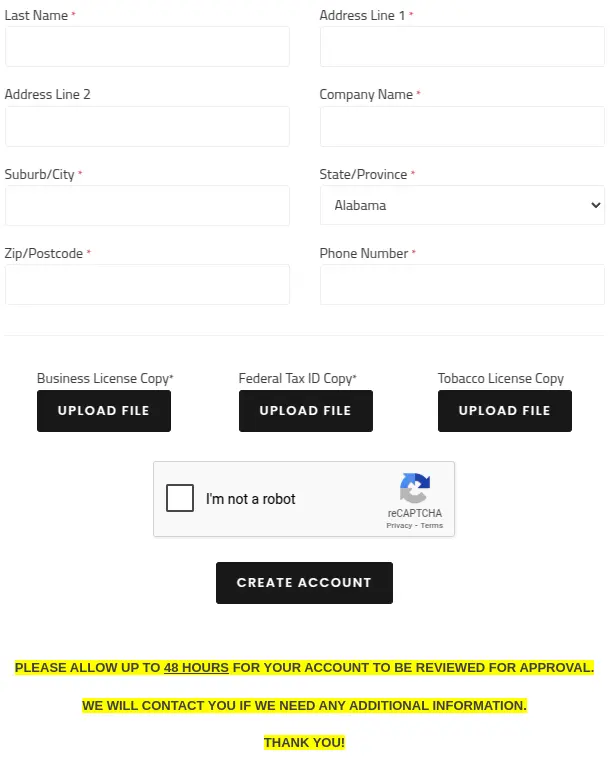Image resolution: width=610 pixels, height=760 pixels.
Task: Click into the Company Name field
Action: coord(462,127)
